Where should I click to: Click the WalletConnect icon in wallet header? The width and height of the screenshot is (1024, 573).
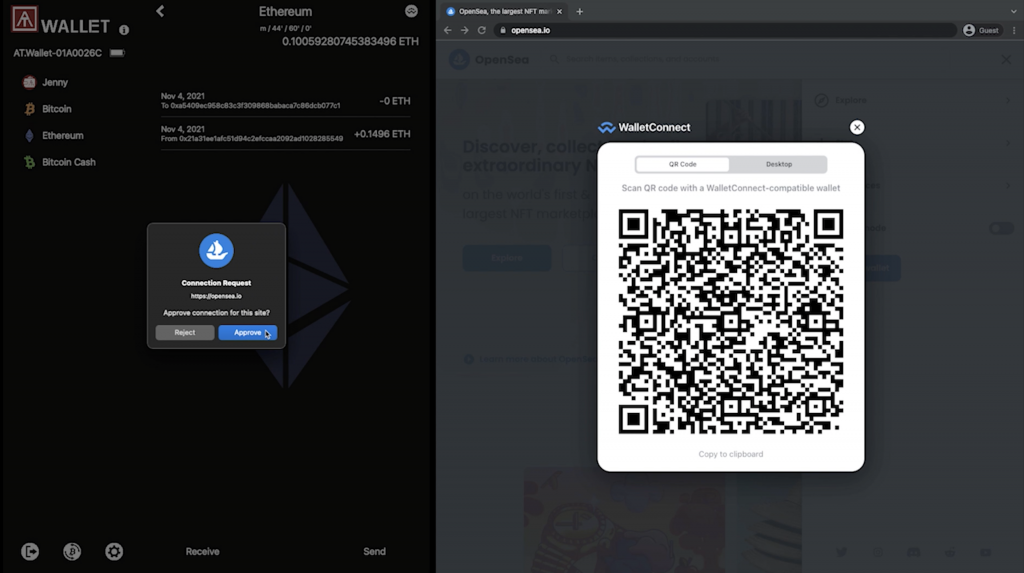[411, 11]
